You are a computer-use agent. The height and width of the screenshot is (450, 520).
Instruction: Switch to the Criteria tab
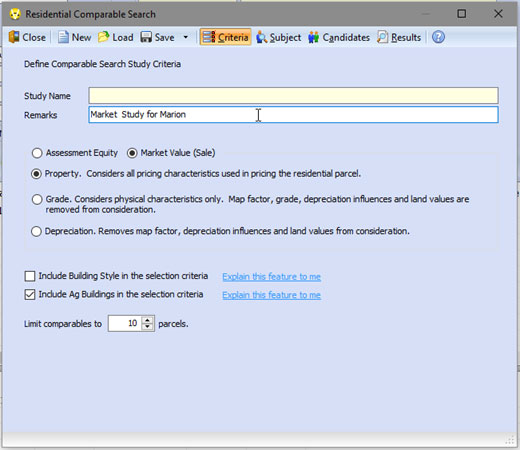pyautogui.click(x=226, y=37)
